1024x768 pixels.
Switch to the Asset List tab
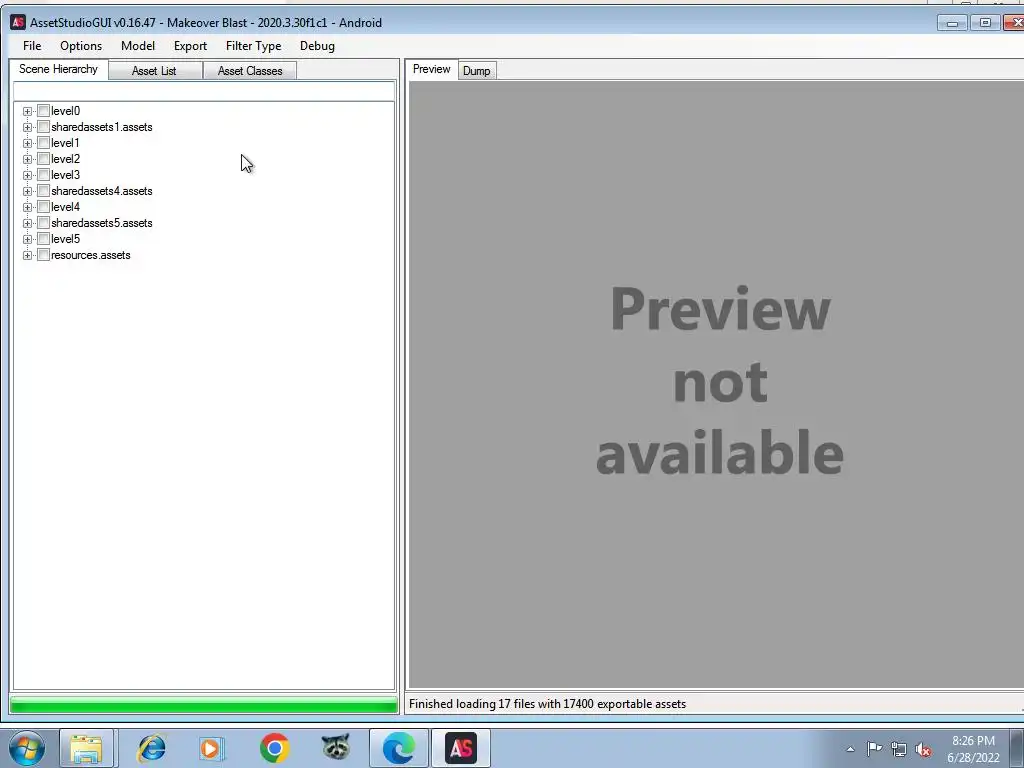click(154, 71)
